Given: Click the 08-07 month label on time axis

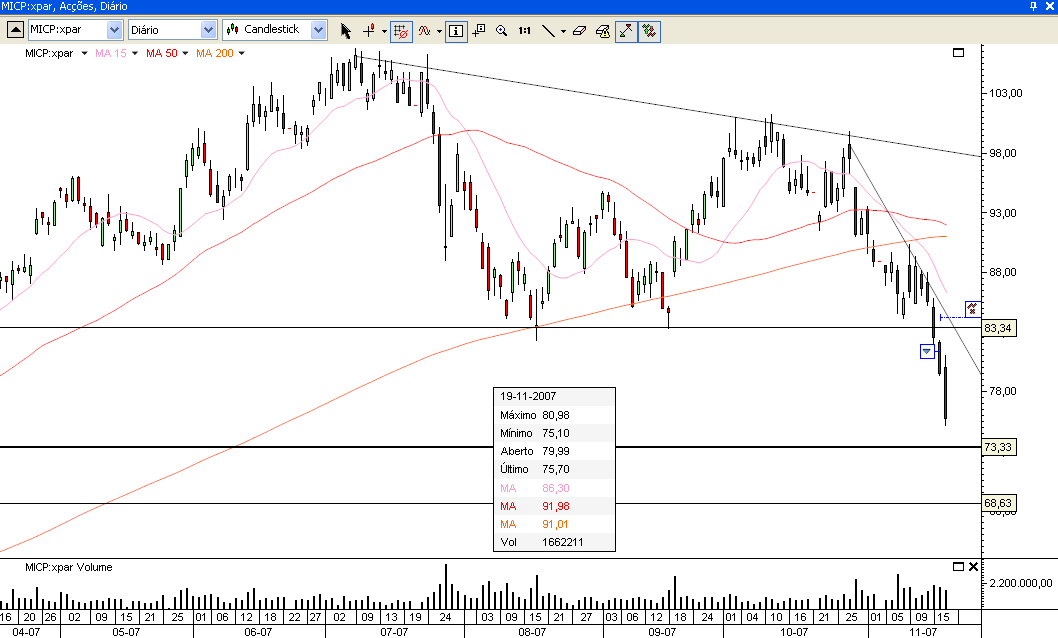Looking at the screenshot, I should pos(532,632).
